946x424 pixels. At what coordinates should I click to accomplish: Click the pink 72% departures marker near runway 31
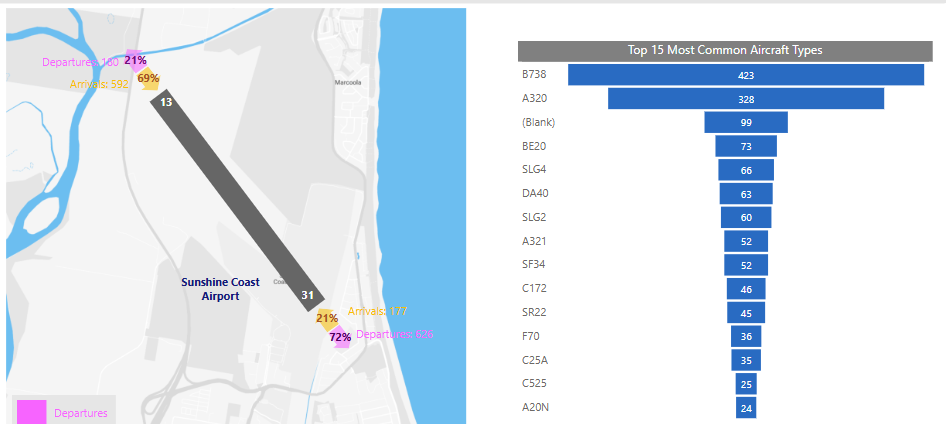click(x=340, y=337)
